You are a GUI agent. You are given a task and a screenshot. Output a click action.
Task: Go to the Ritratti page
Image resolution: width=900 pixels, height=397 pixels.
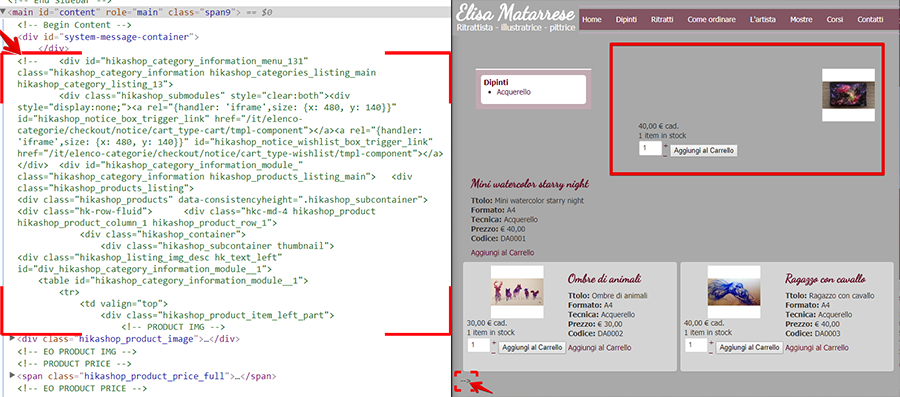[x=662, y=20]
